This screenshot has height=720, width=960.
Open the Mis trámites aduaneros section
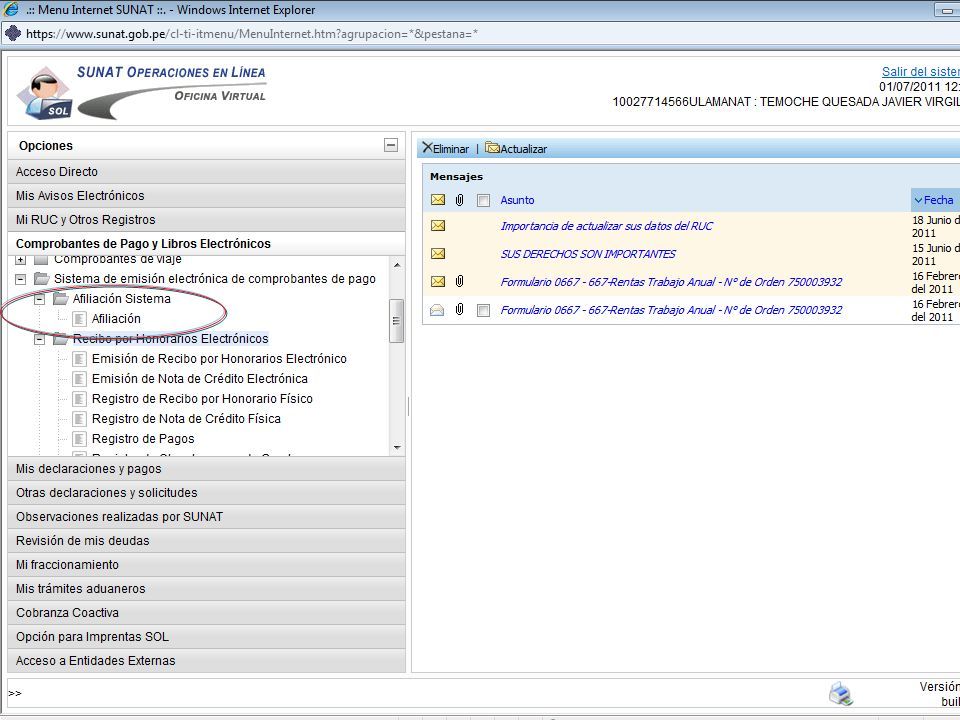(206, 589)
